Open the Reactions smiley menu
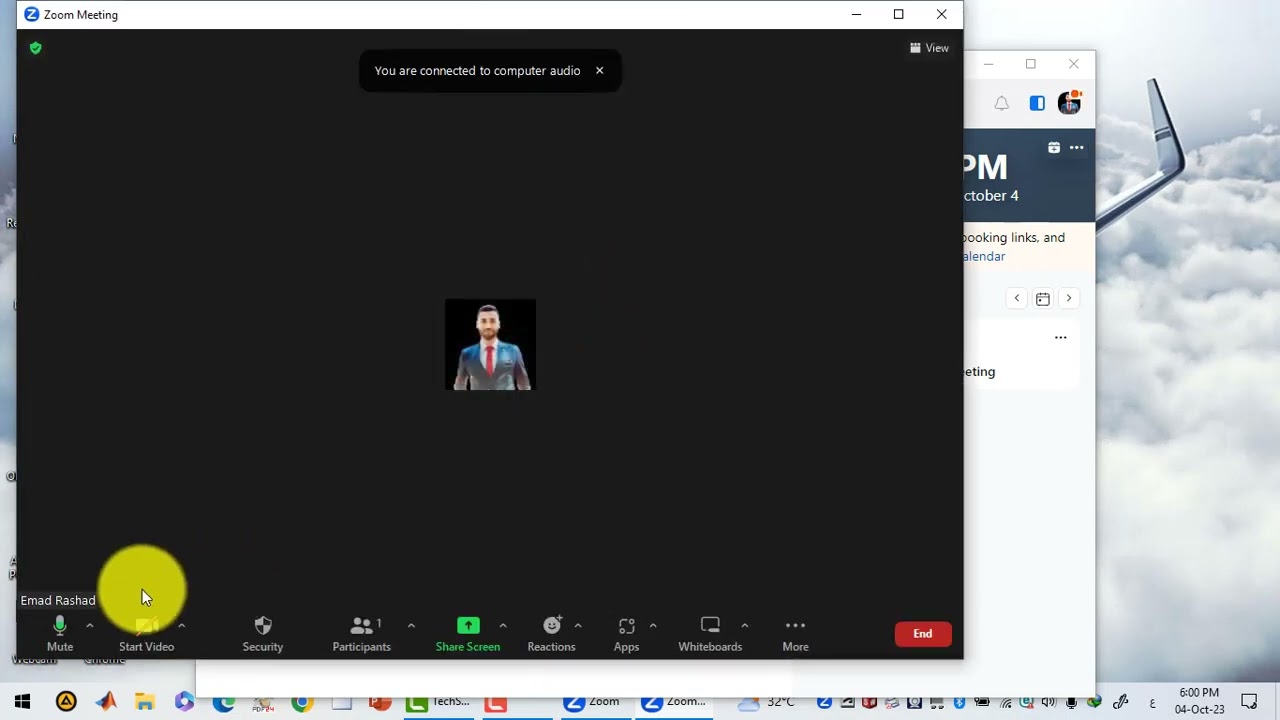Image resolution: width=1280 pixels, height=720 pixels. coord(551,634)
